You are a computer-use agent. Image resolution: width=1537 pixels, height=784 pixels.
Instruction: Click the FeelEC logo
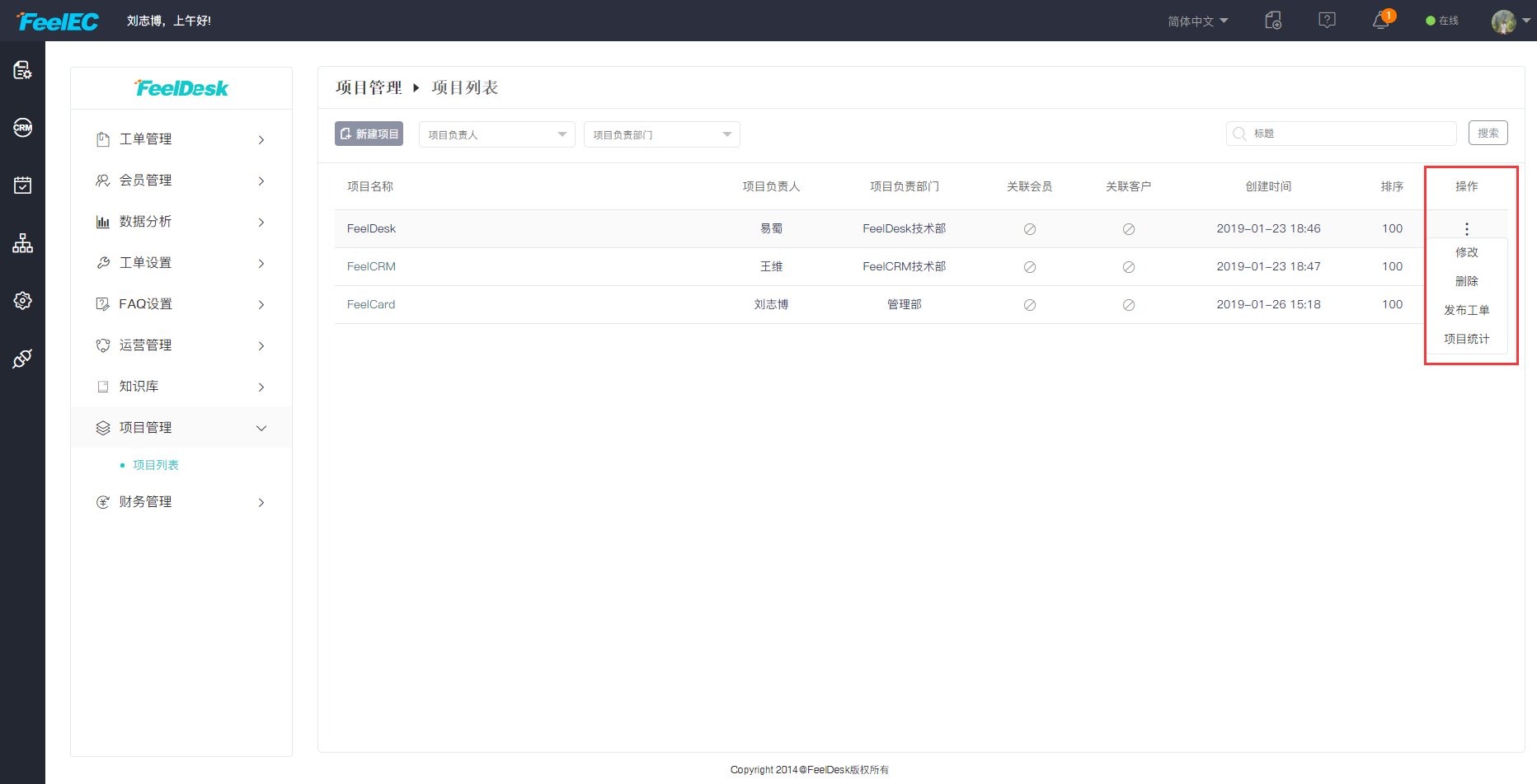pos(58,21)
